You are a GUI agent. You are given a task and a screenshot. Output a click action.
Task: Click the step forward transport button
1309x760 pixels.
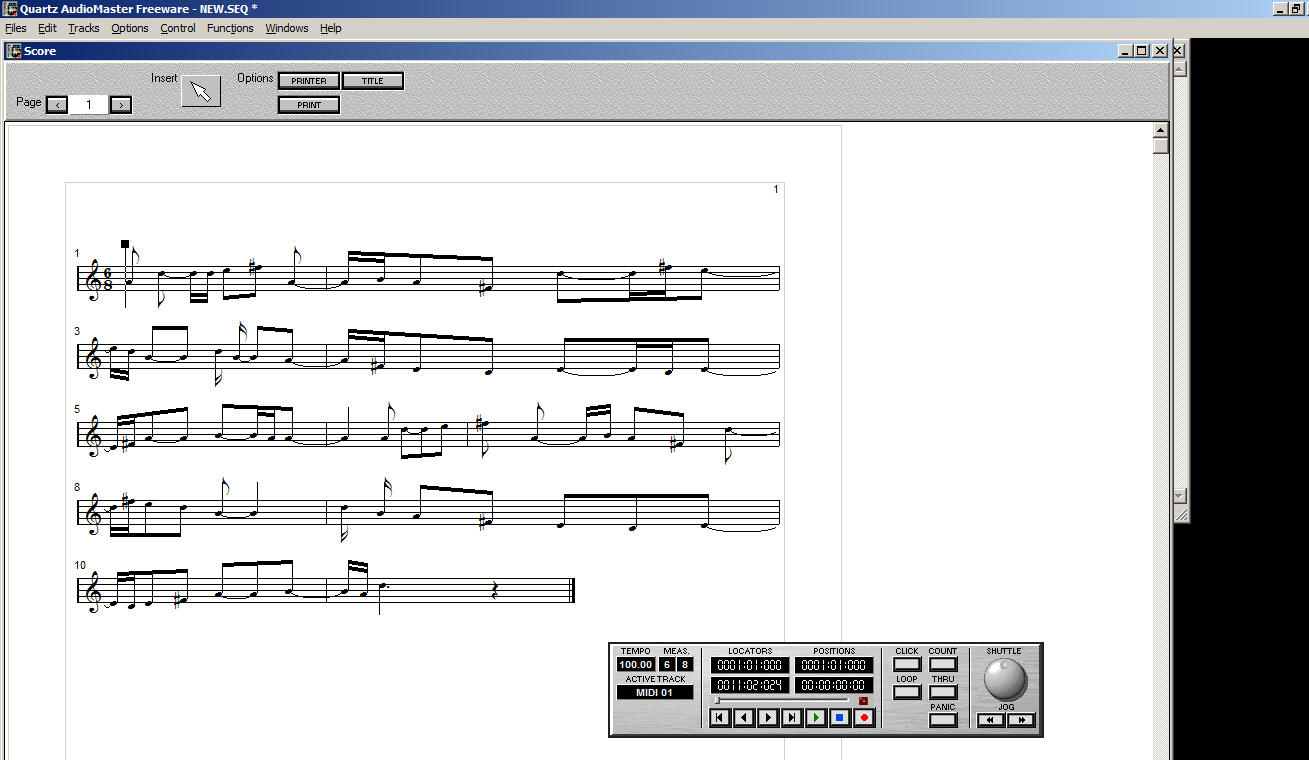click(768, 717)
